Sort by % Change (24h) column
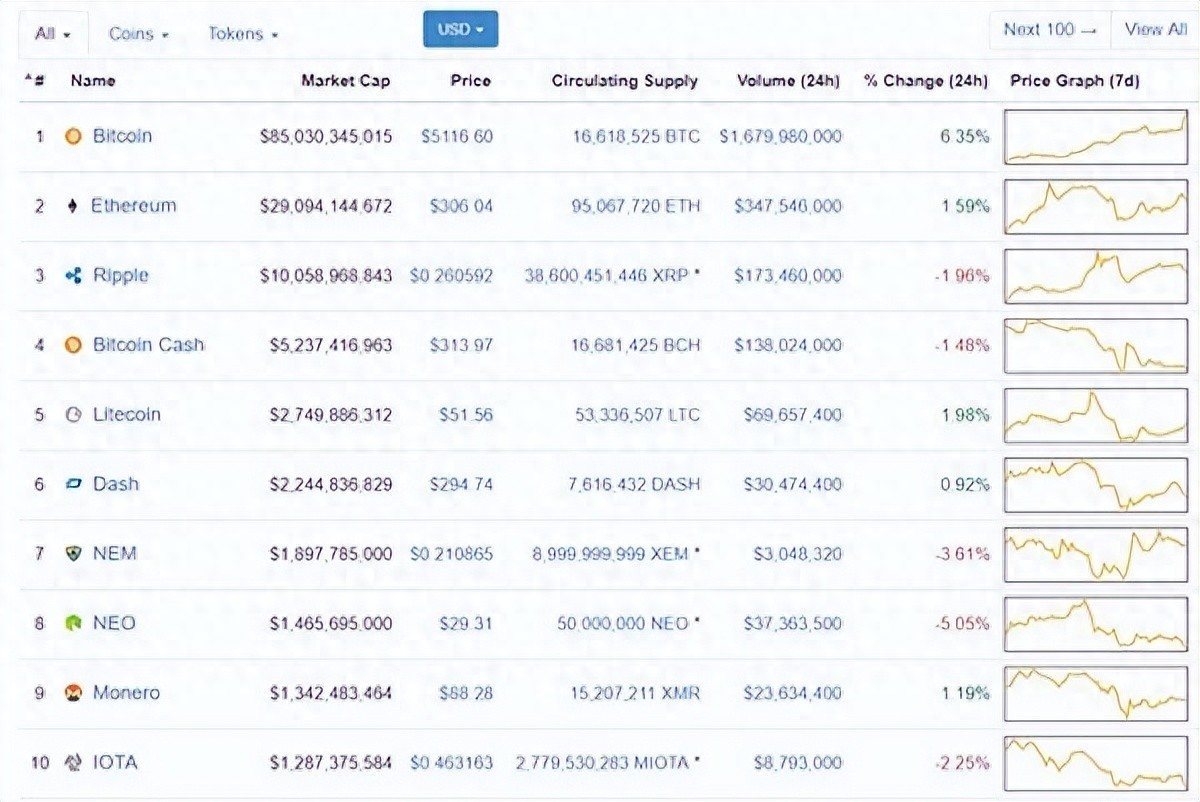 [926, 81]
